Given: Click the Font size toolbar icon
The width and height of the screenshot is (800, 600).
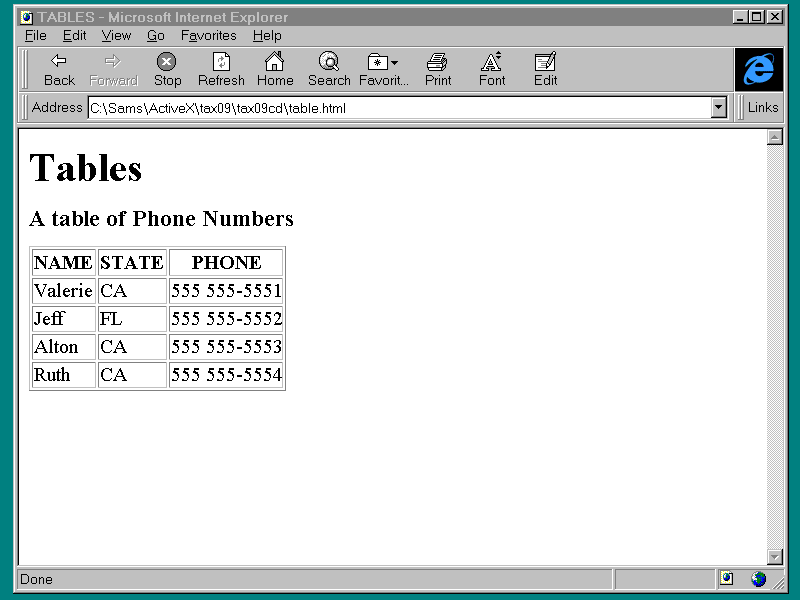Looking at the screenshot, I should (491, 69).
